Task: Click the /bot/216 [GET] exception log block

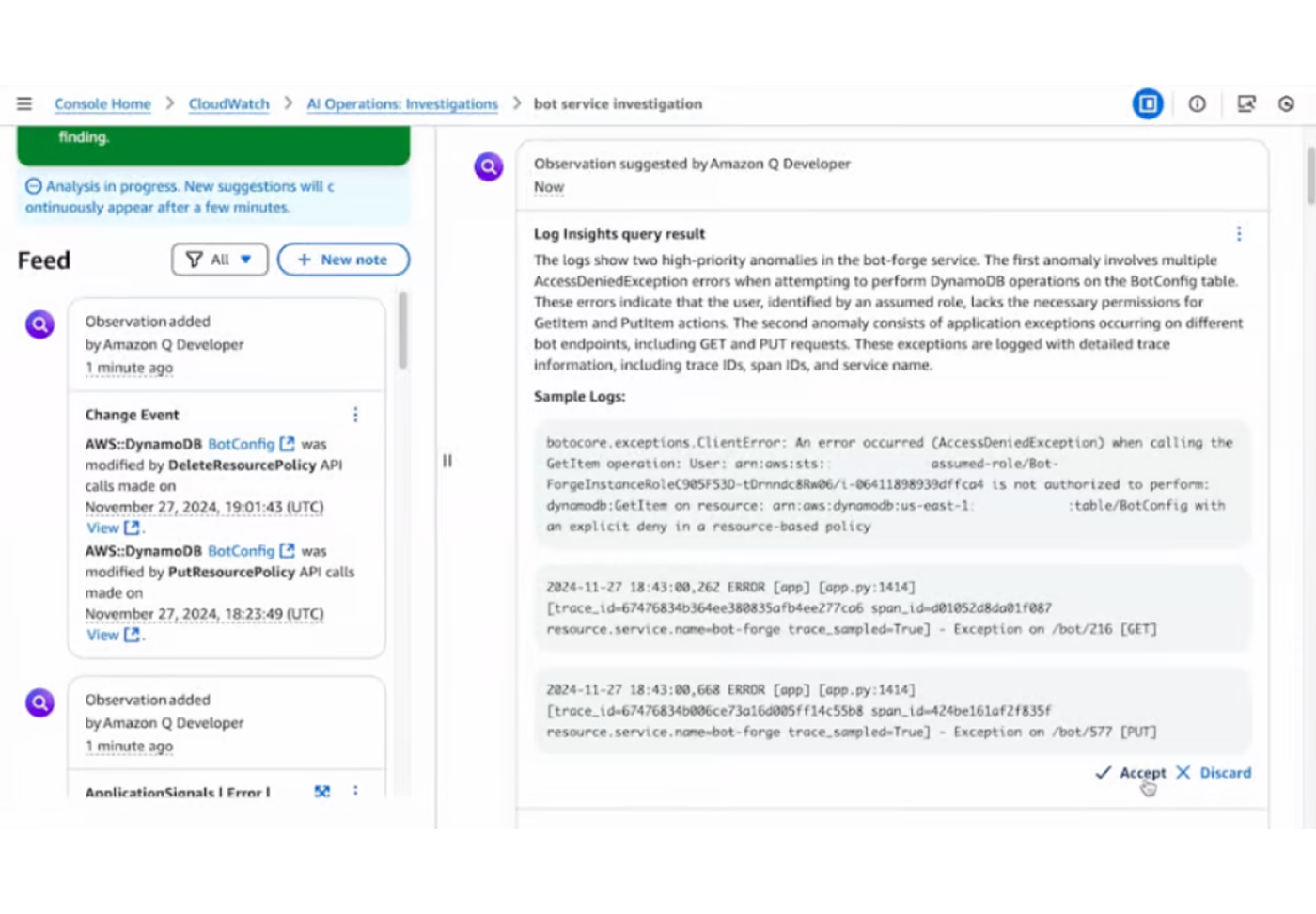Action: pyautogui.click(x=892, y=607)
